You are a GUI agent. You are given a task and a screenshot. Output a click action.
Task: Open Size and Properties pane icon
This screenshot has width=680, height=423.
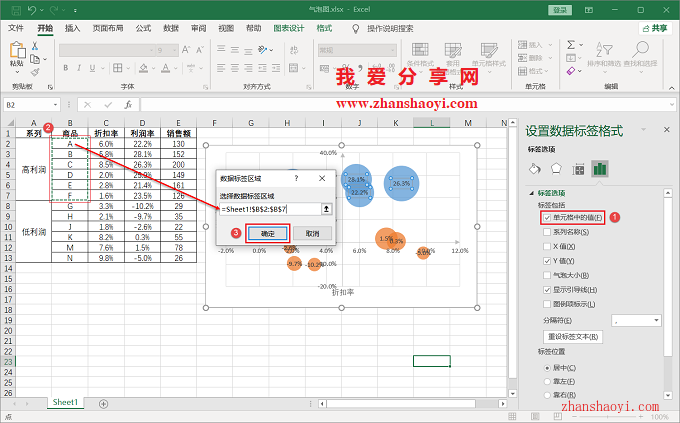point(578,169)
